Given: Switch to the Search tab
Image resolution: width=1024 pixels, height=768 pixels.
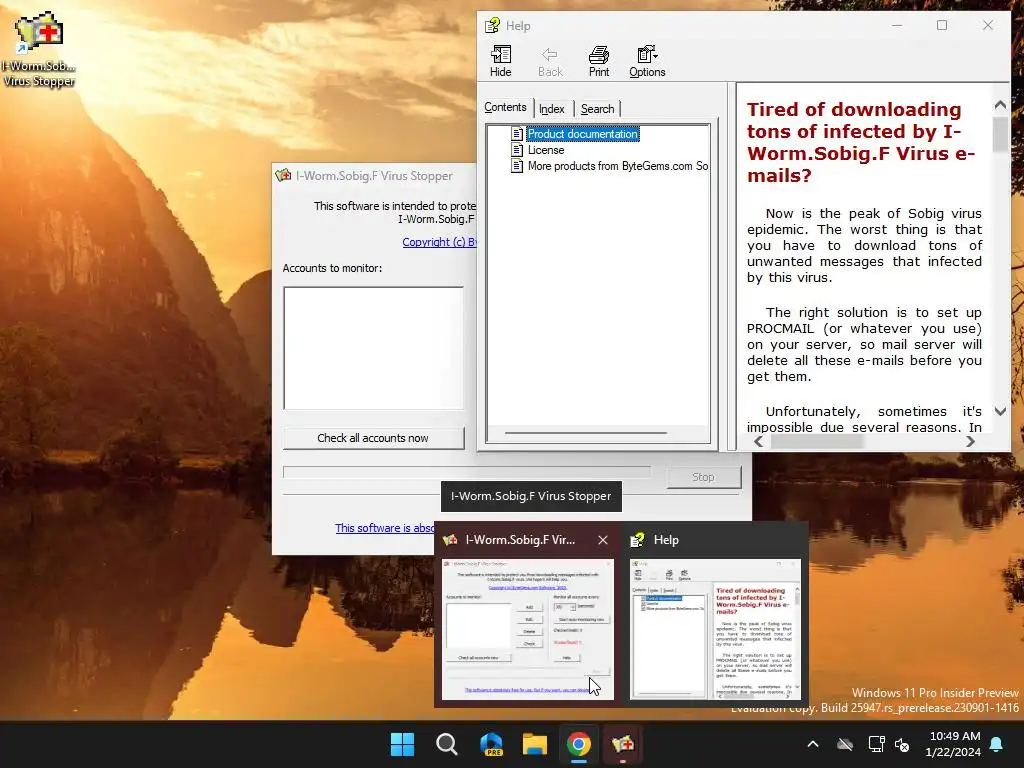Looking at the screenshot, I should (598, 109).
